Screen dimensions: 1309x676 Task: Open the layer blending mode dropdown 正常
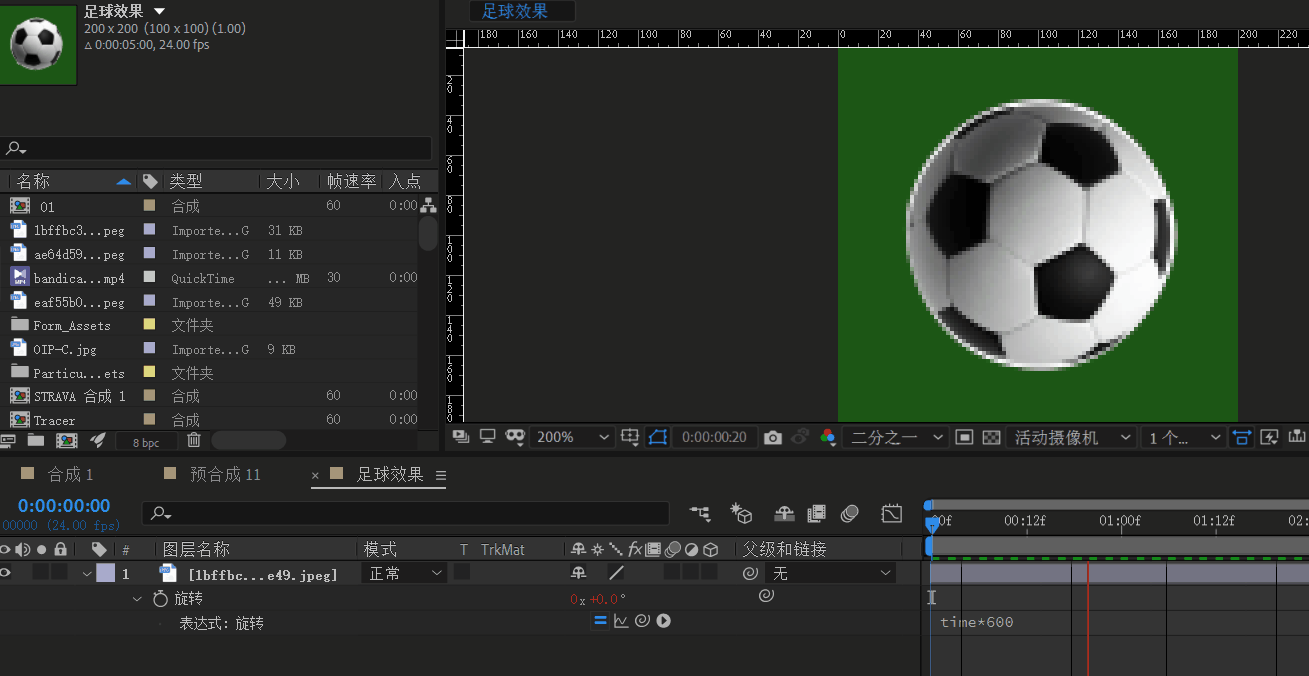point(405,573)
